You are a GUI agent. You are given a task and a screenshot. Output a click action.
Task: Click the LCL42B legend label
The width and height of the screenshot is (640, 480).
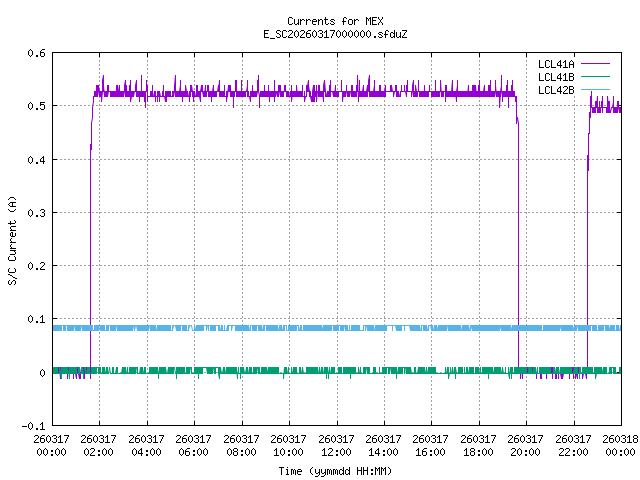tap(555, 89)
